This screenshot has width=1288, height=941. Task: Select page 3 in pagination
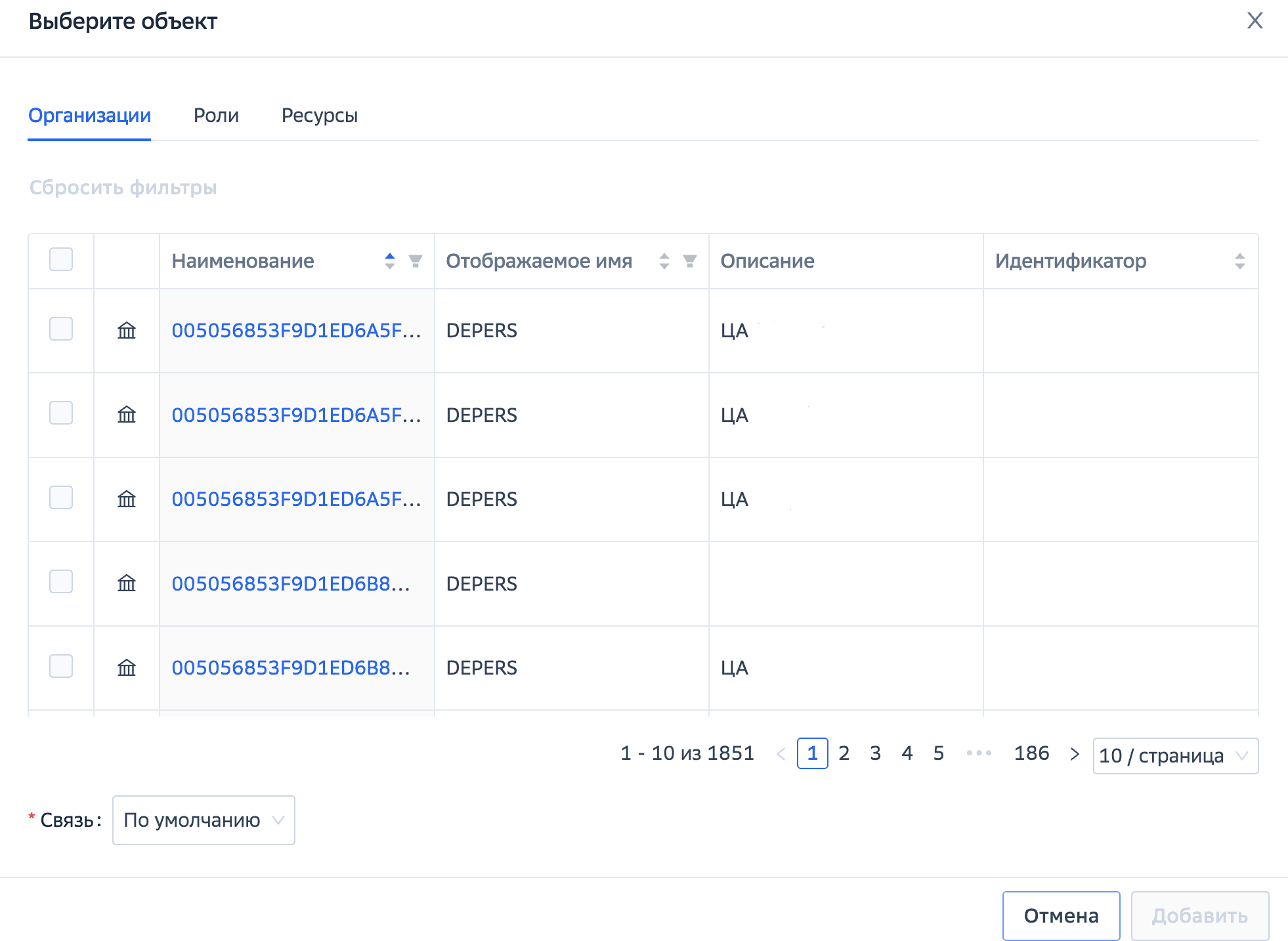click(x=875, y=753)
